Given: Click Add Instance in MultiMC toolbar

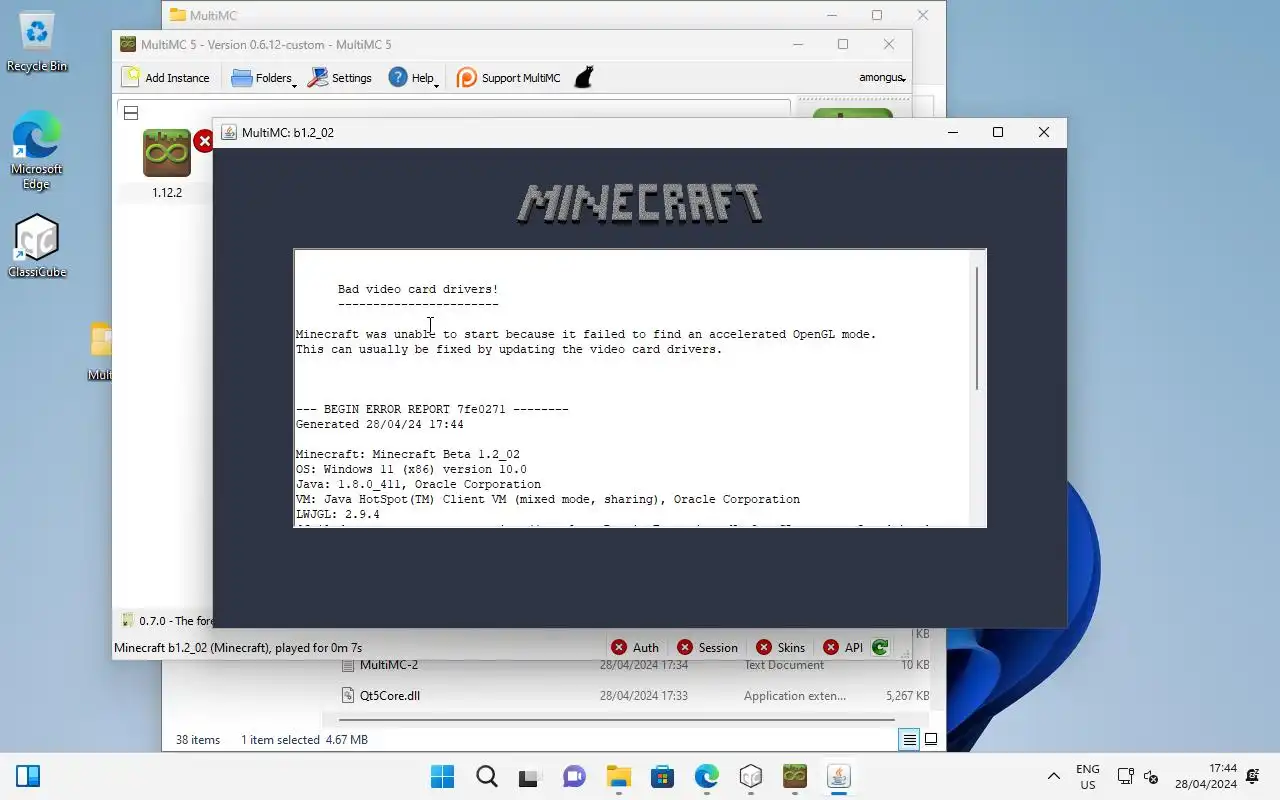Looking at the screenshot, I should coord(166,77).
